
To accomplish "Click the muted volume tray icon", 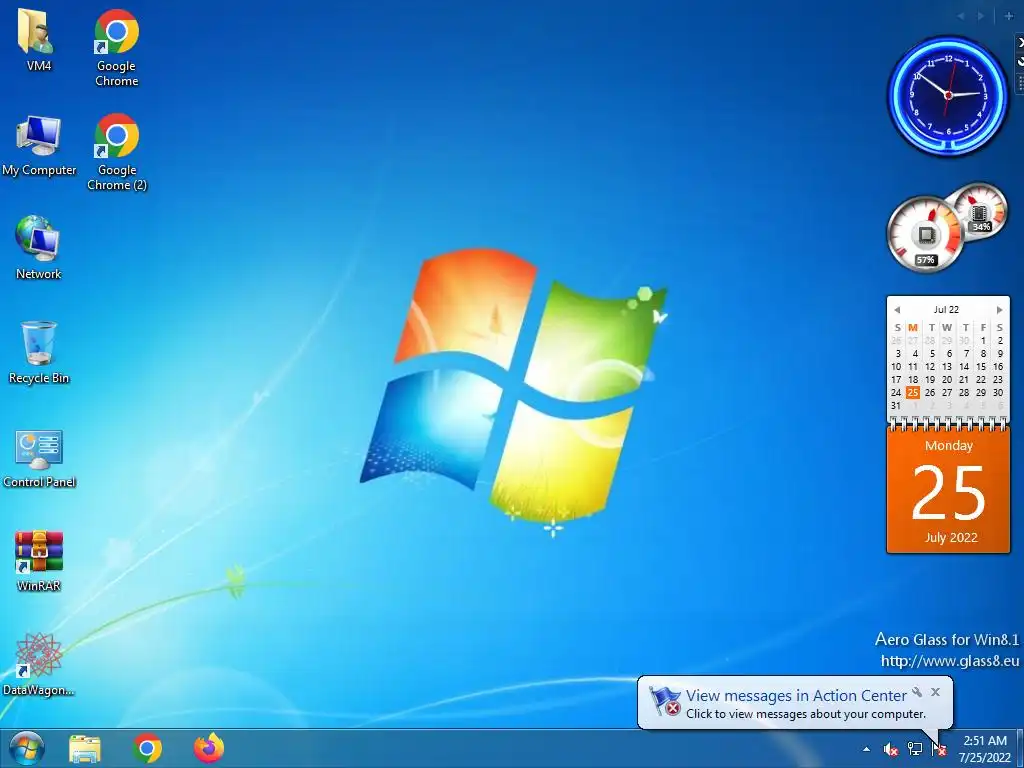I will (890, 749).
